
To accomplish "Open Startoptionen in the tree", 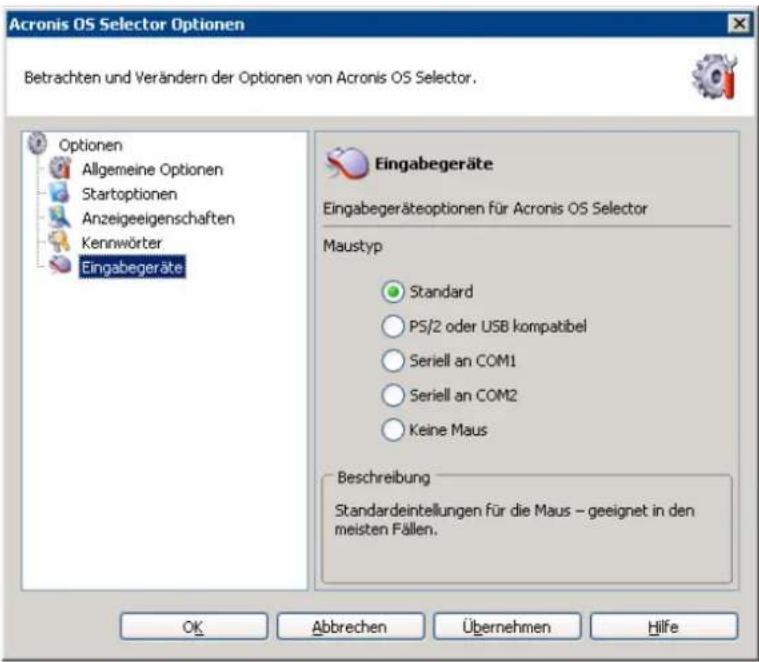I will [129, 194].
